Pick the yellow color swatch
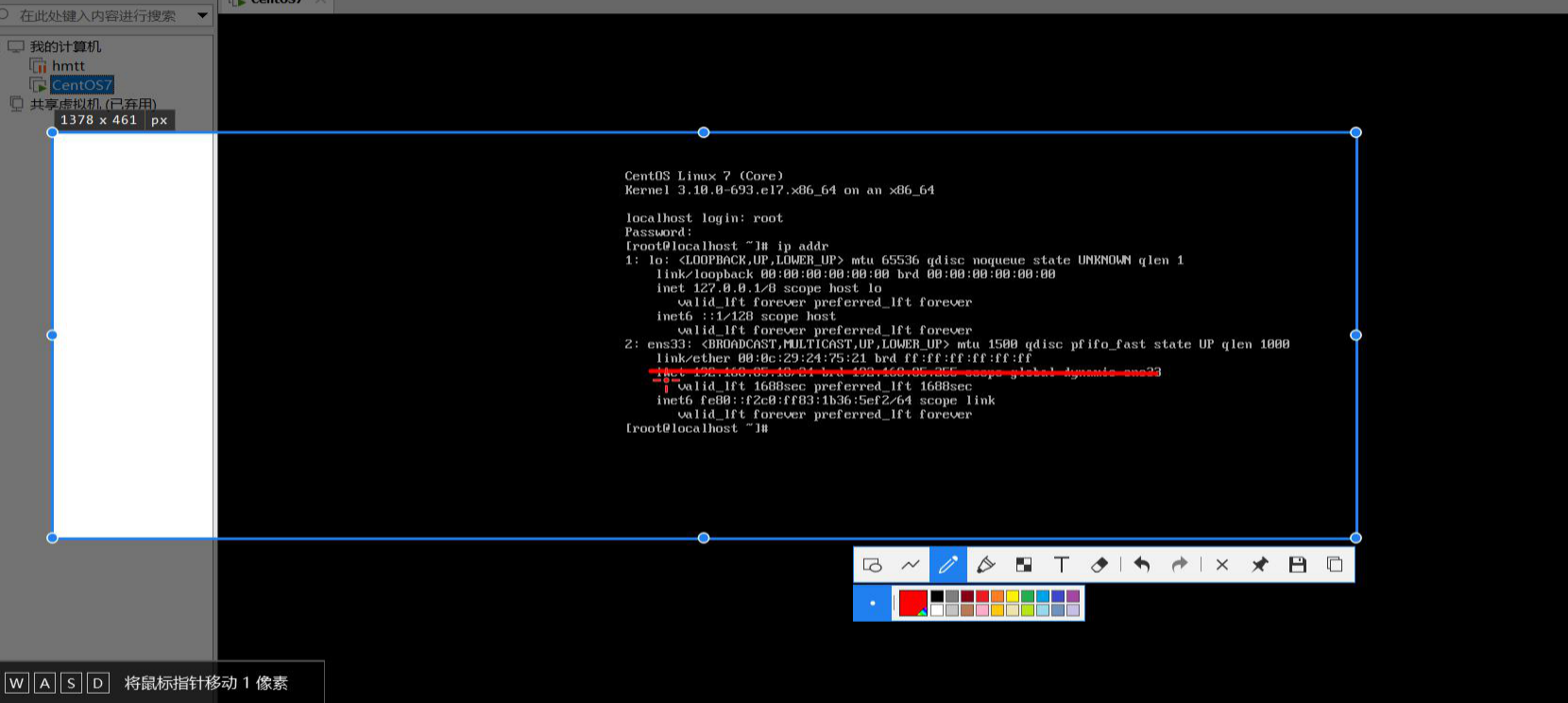The width and height of the screenshot is (1568, 703). (x=1013, y=596)
